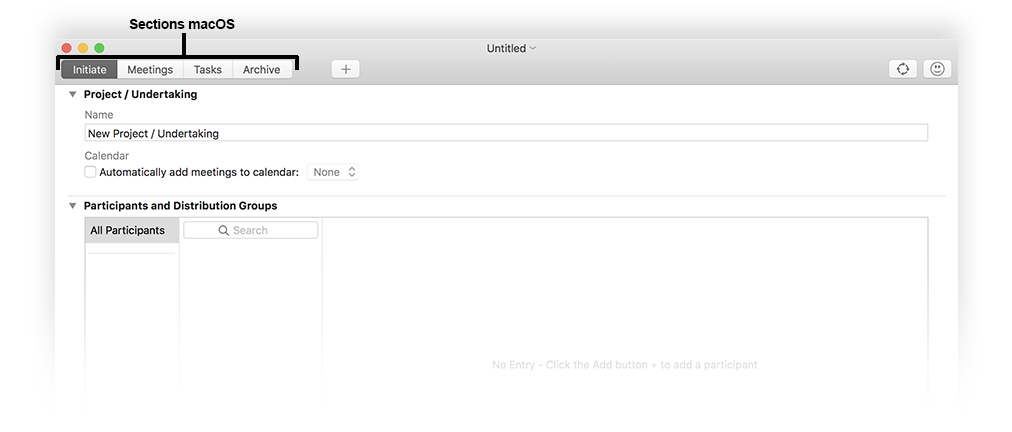Click the smiley face feedback icon
The height and width of the screenshot is (432, 1012).
pos(937,70)
